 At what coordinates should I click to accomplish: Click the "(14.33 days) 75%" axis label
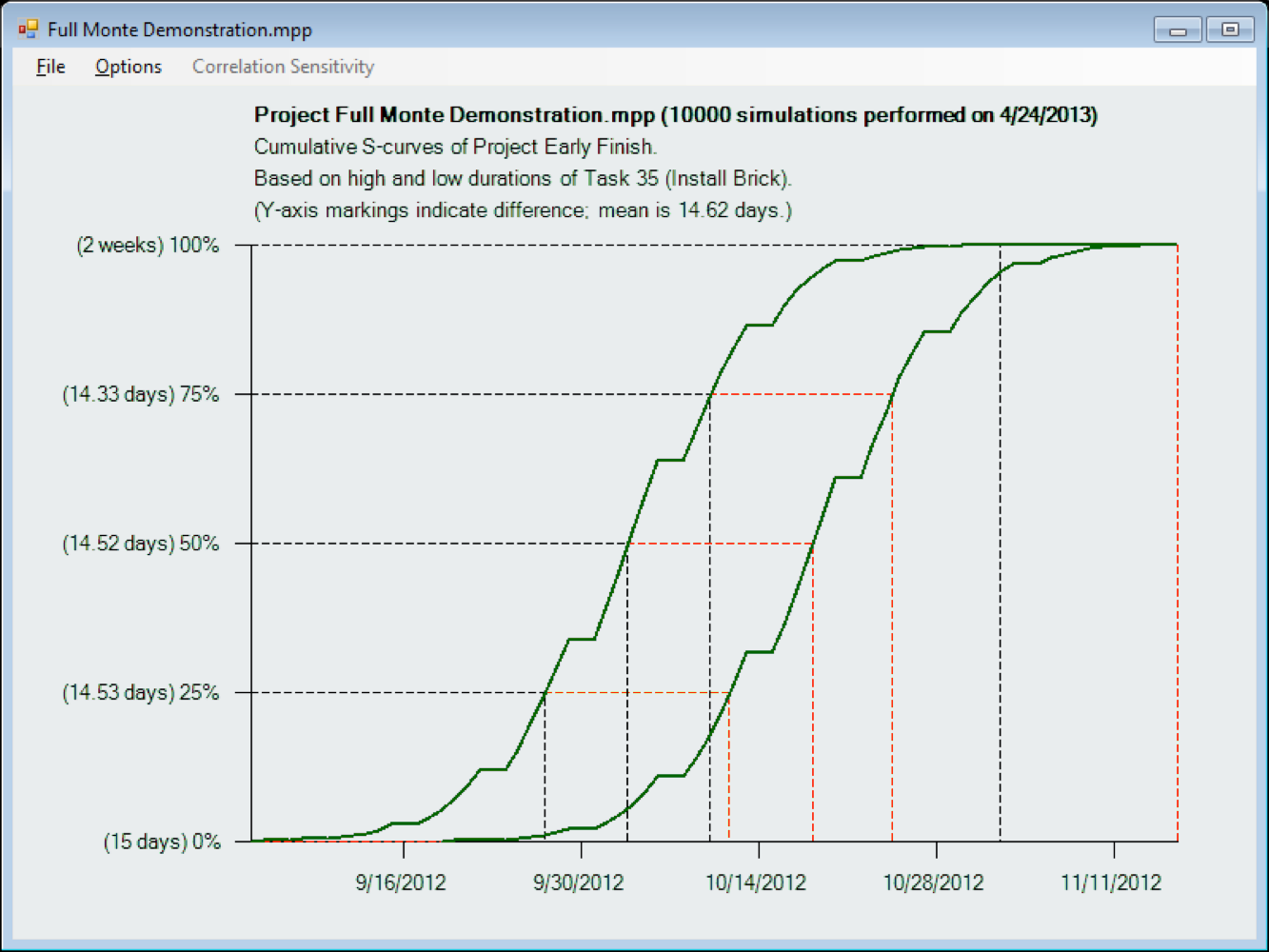(x=141, y=394)
